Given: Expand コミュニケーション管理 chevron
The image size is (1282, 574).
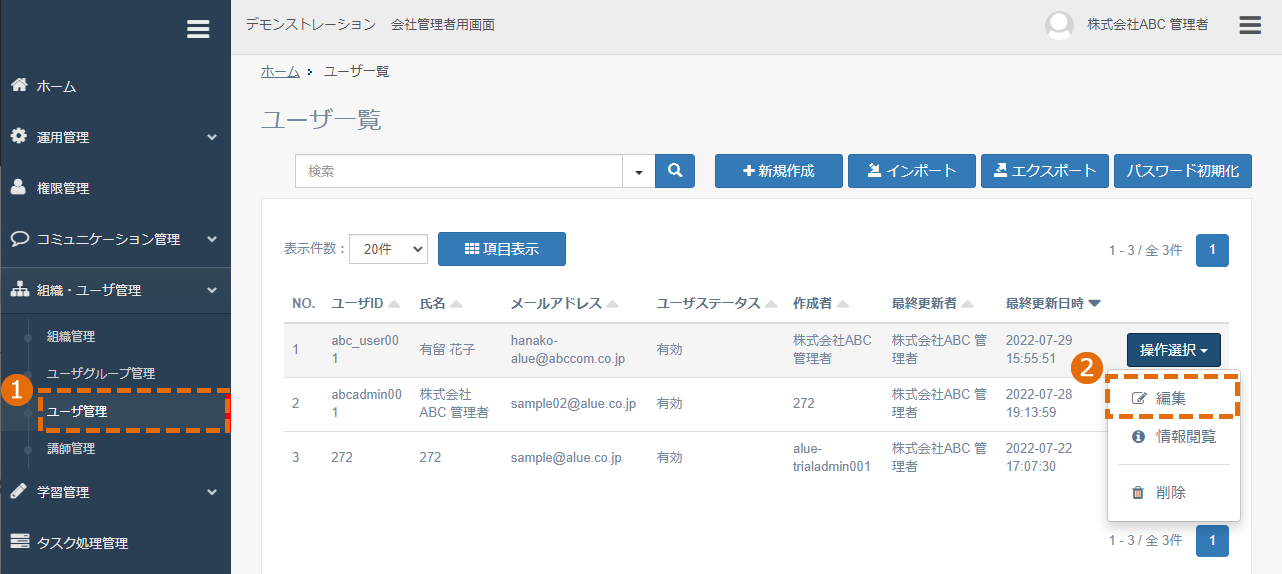Looking at the screenshot, I should click(x=212, y=239).
